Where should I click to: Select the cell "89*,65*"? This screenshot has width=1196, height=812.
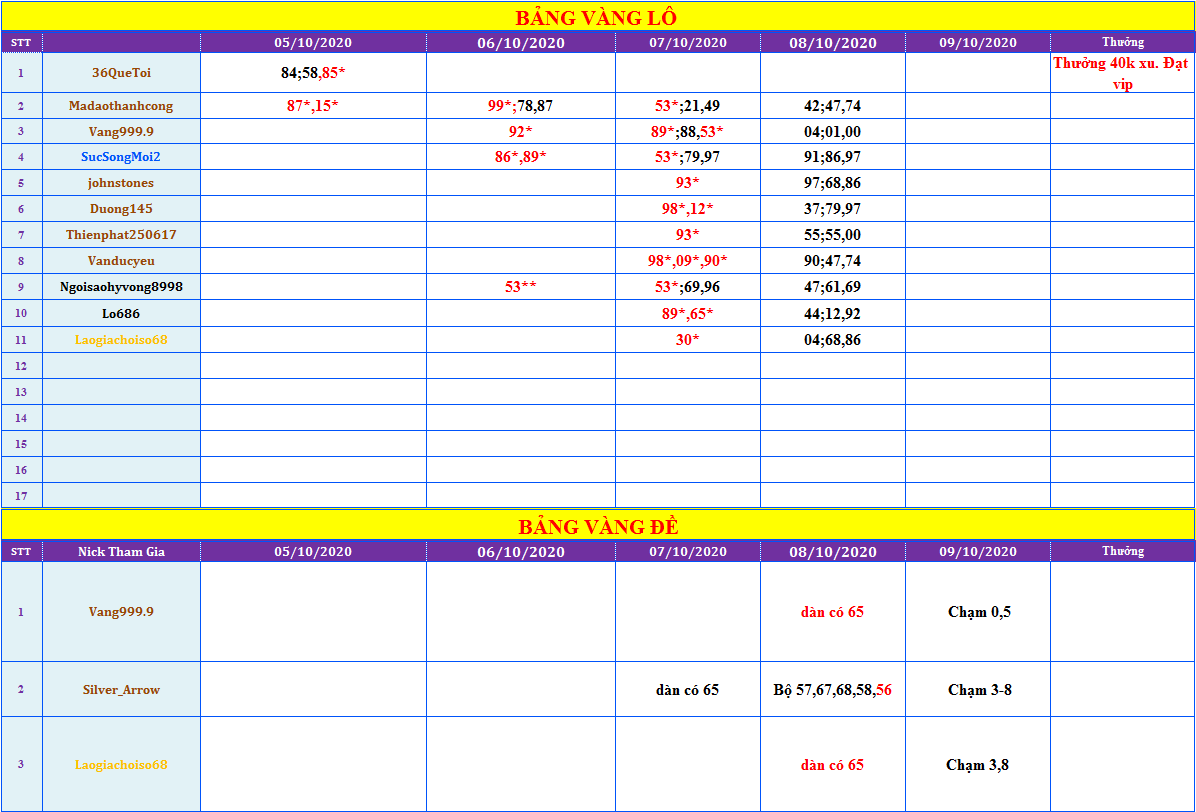click(x=688, y=313)
